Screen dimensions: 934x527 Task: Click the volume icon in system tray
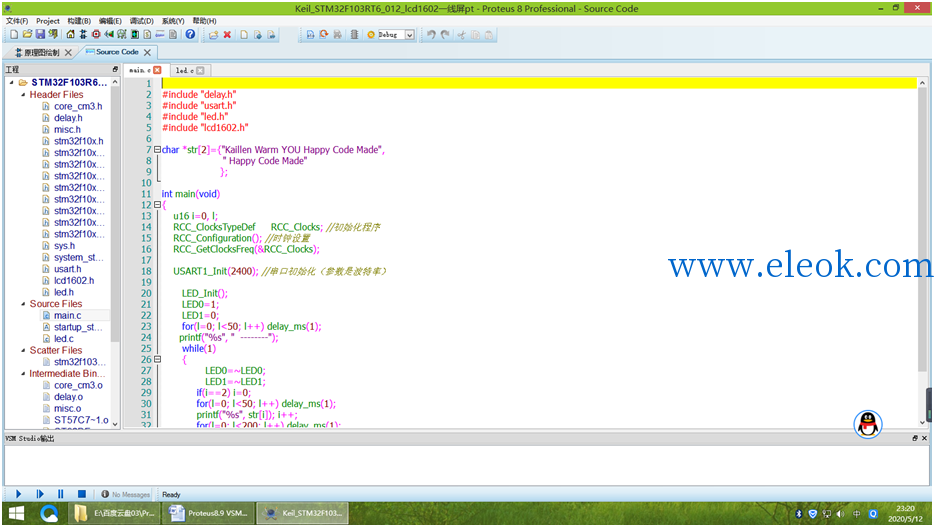(x=840, y=513)
